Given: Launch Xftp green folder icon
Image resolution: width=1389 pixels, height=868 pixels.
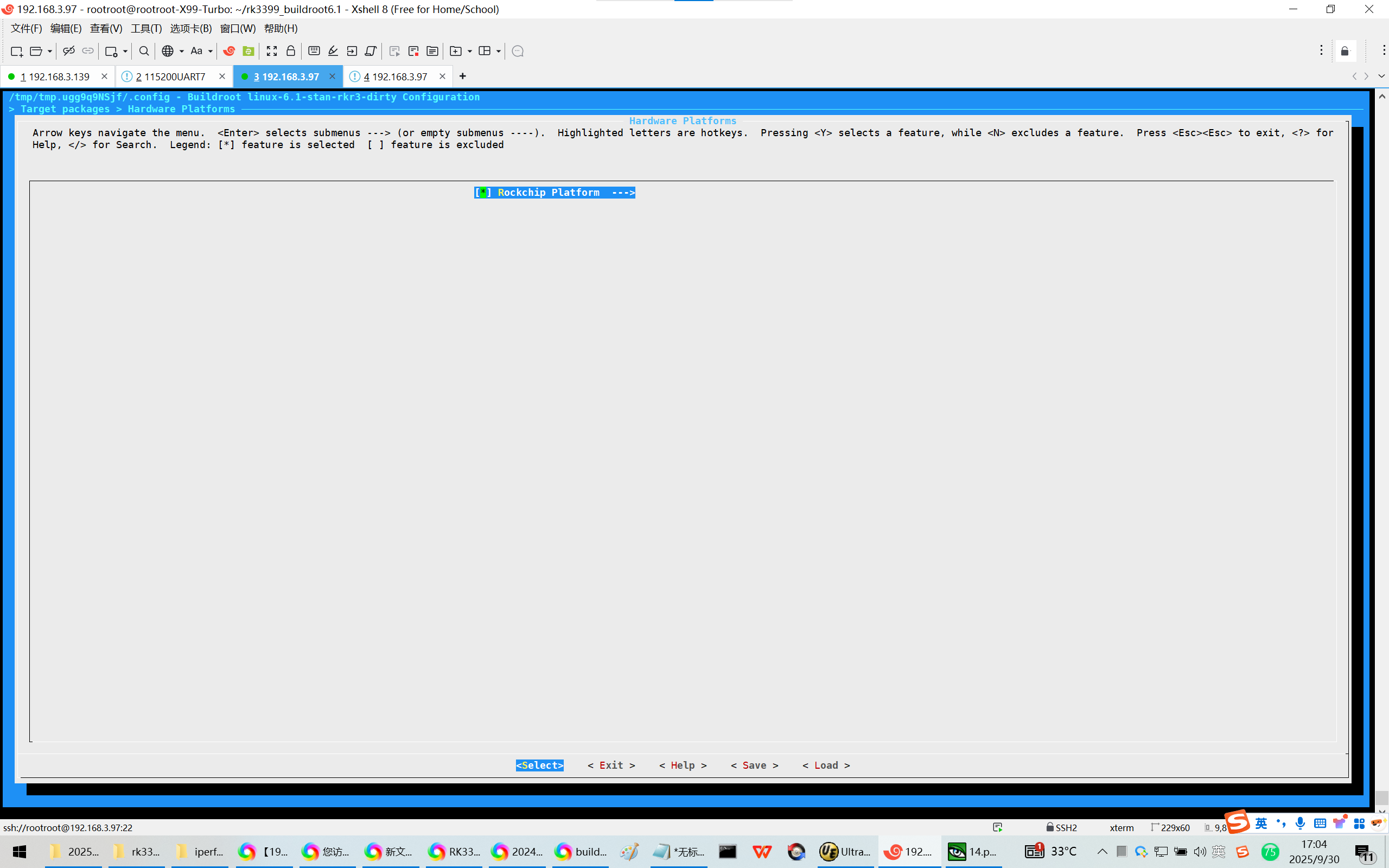Looking at the screenshot, I should click(249, 51).
